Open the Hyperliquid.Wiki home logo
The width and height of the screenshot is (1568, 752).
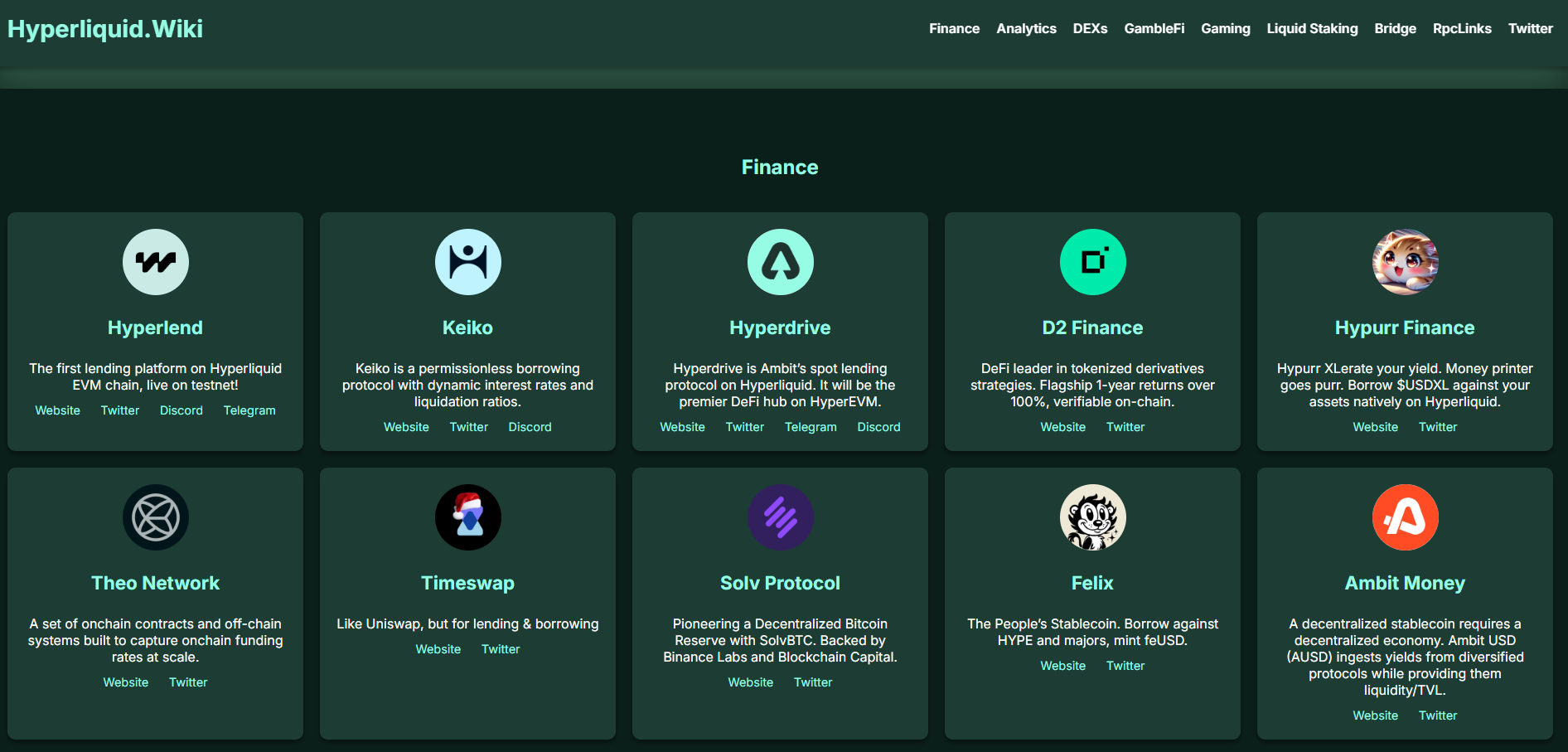[x=105, y=29]
